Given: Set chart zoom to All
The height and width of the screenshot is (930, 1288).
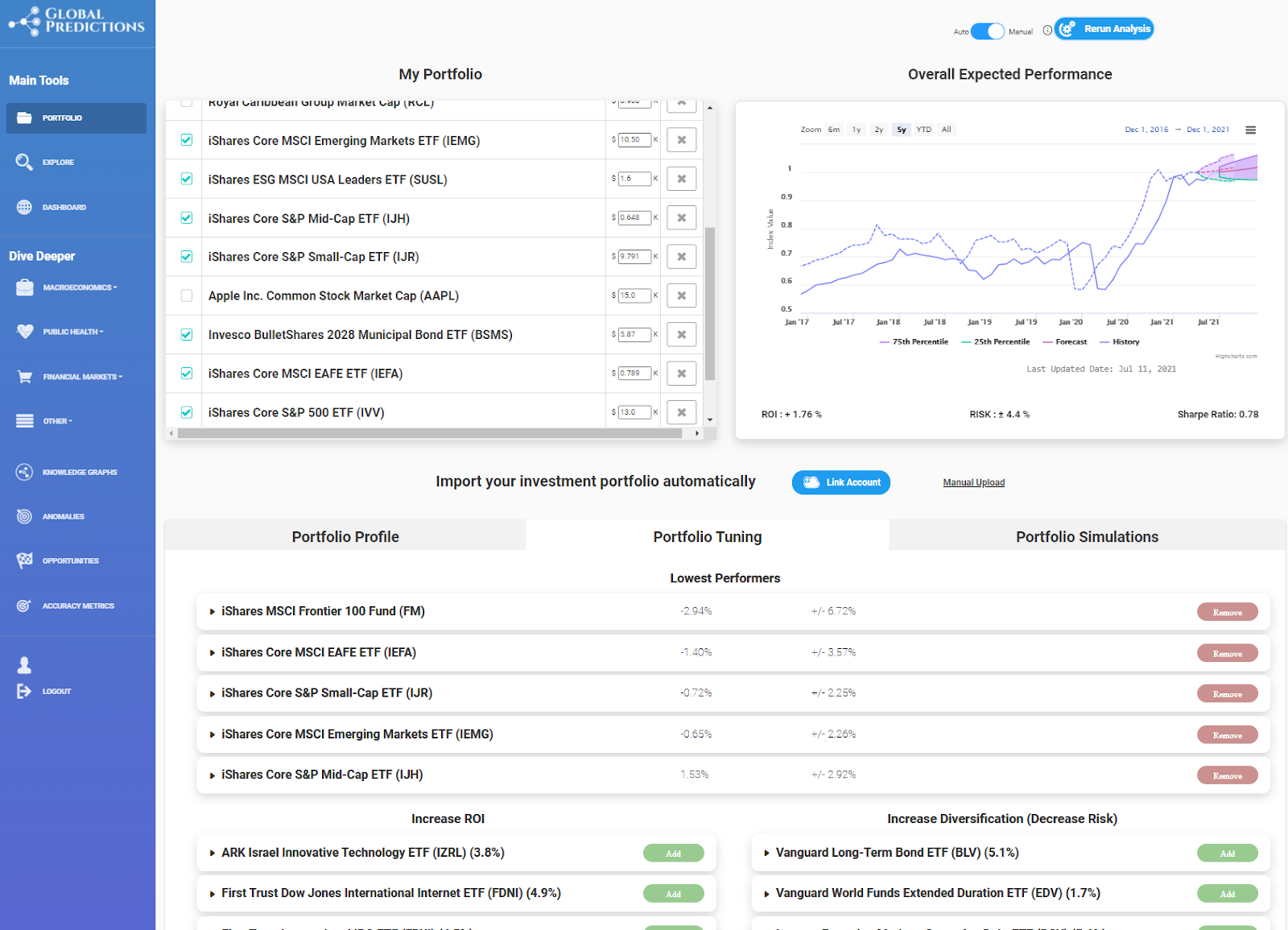Looking at the screenshot, I should tap(947, 130).
